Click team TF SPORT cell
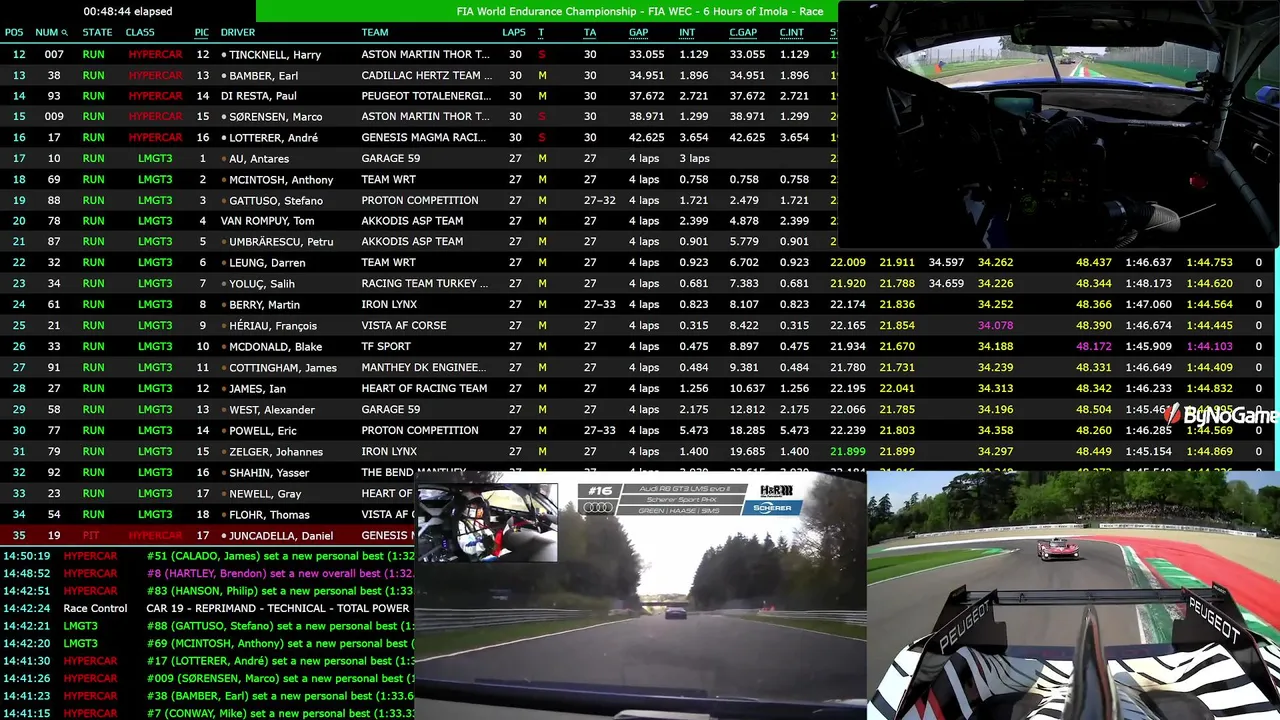This screenshot has height=720, width=1280. [x=386, y=346]
